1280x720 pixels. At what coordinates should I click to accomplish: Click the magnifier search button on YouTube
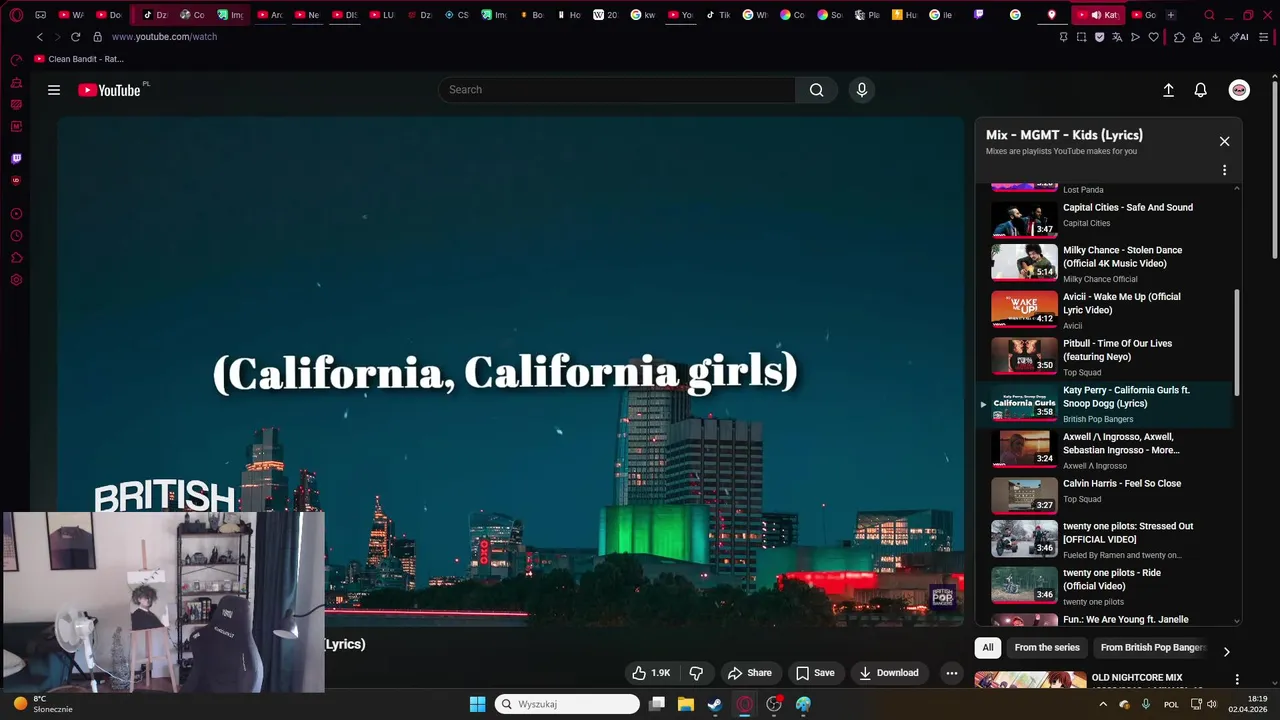[x=817, y=90]
